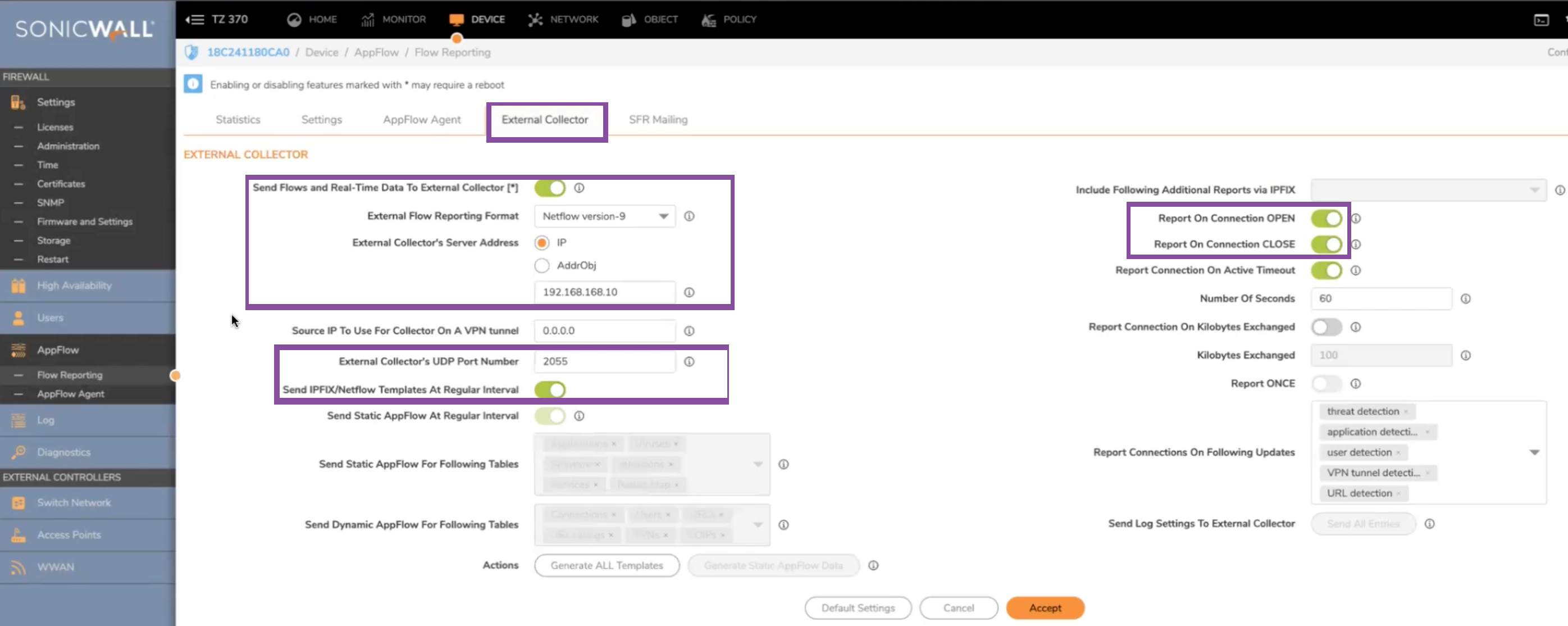Switch to the External Collector tab
Image resolution: width=1568 pixels, height=626 pixels.
(x=545, y=120)
